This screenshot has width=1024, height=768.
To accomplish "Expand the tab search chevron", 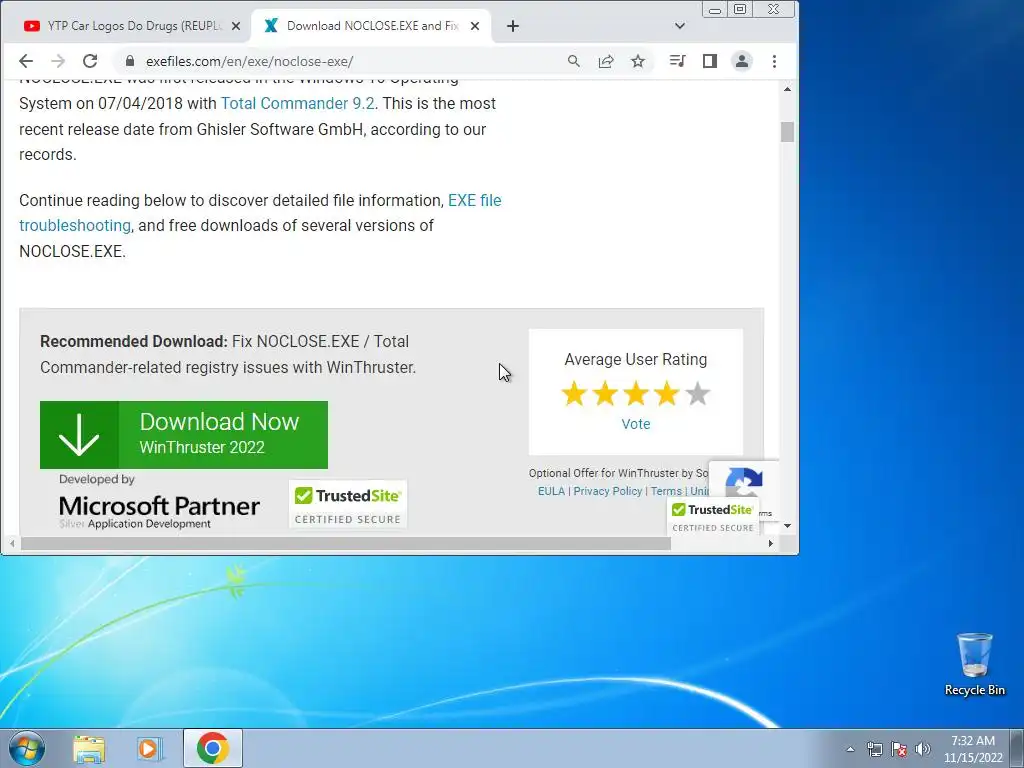I will pyautogui.click(x=680, y=26).
